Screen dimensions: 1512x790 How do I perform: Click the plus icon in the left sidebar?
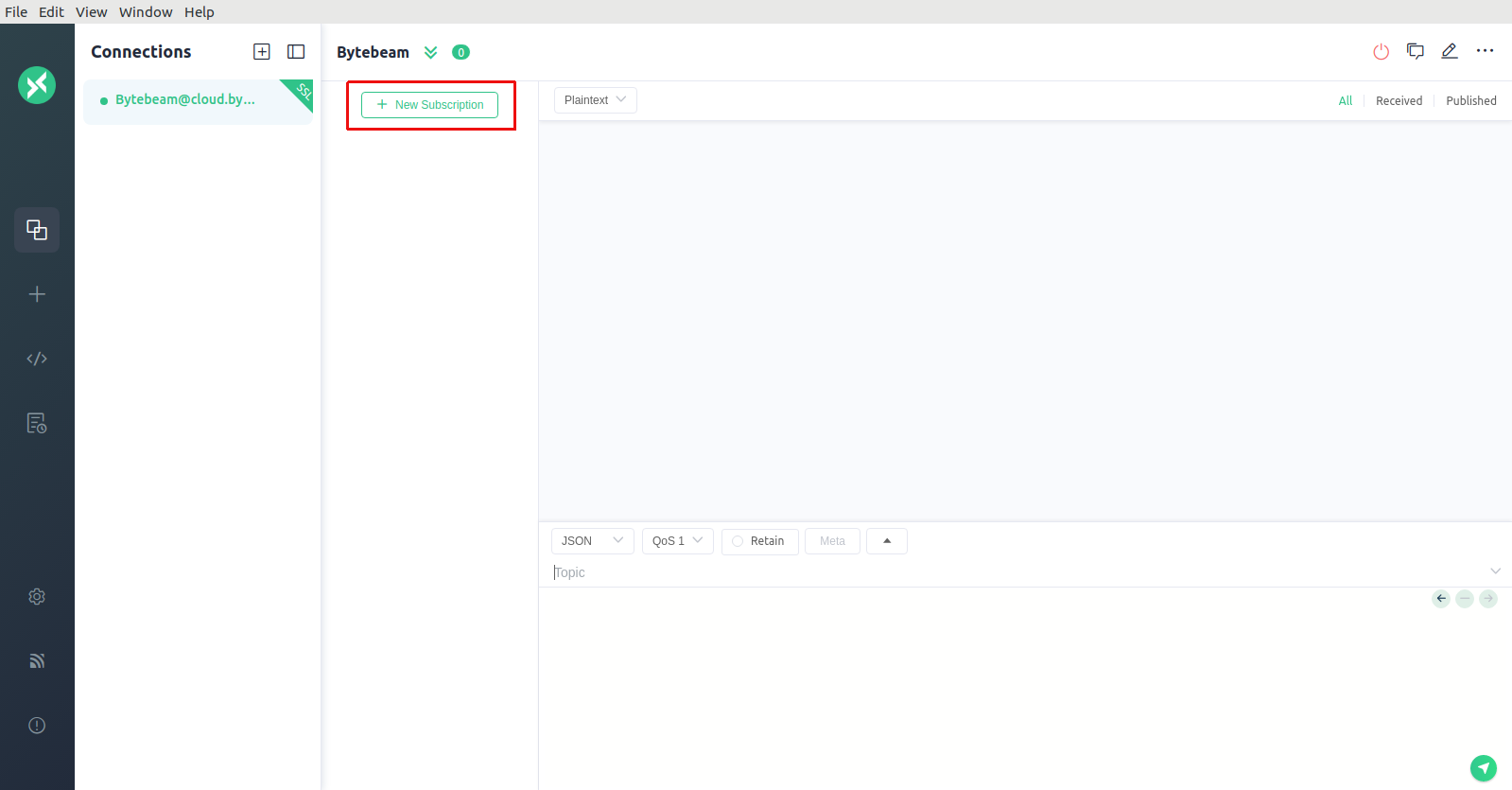[37, 294]
